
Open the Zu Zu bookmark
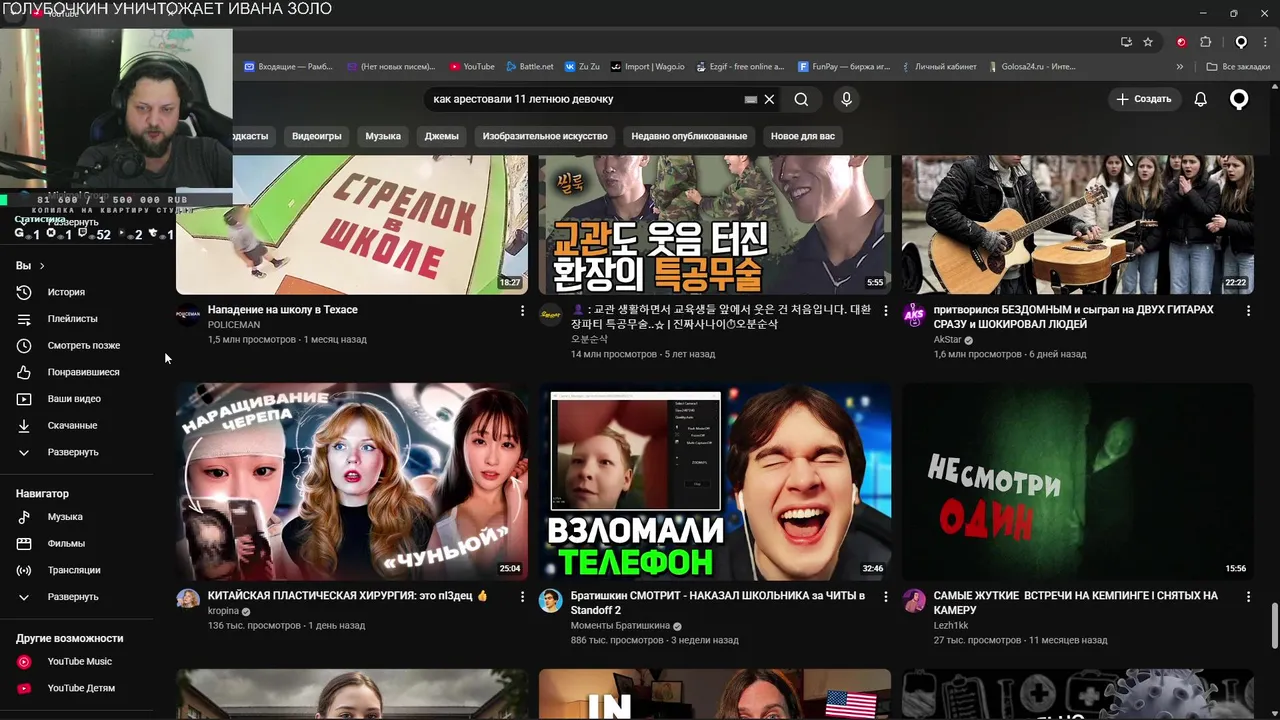coord(582,67)
